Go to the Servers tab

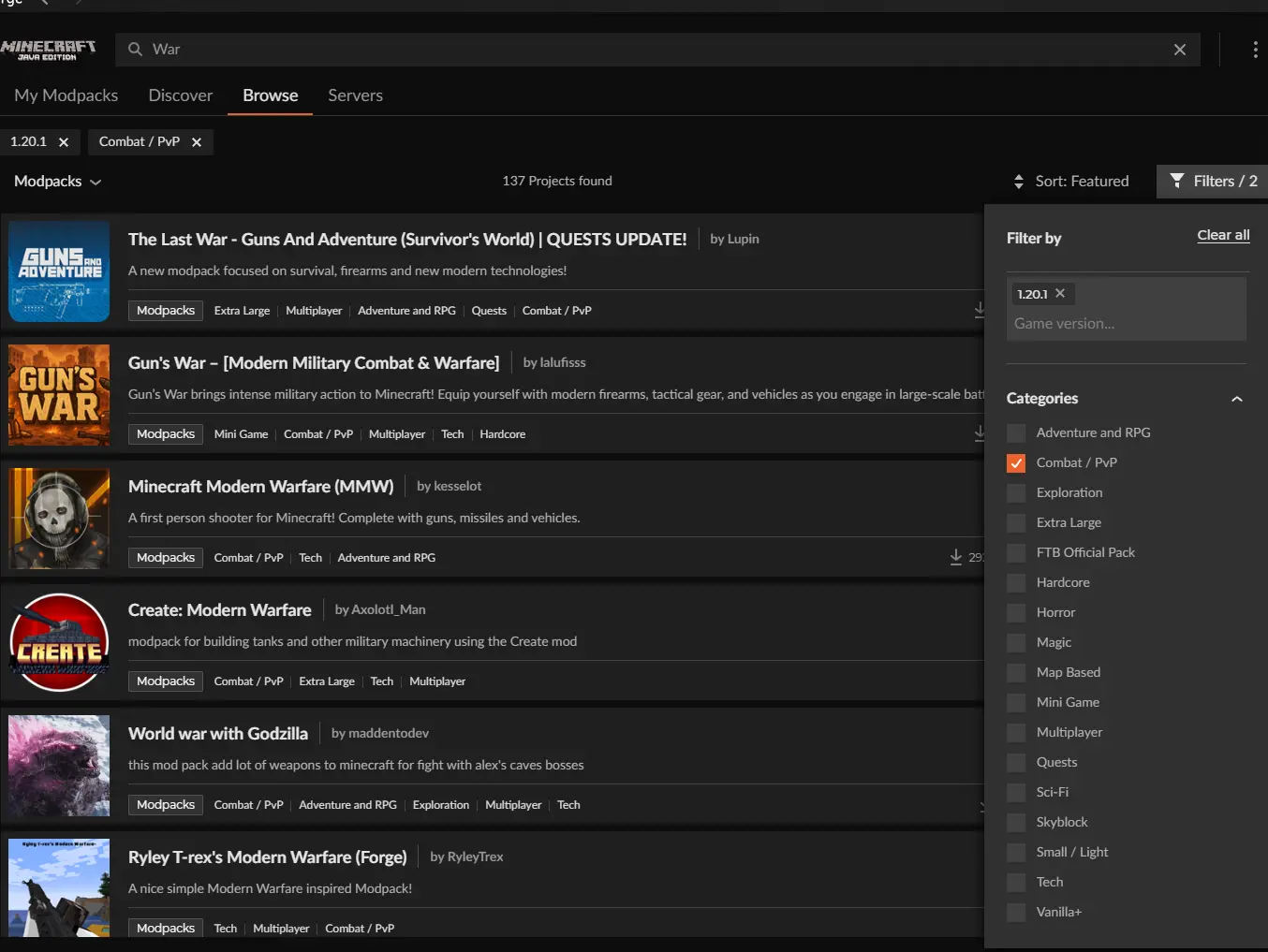[356, 95]
